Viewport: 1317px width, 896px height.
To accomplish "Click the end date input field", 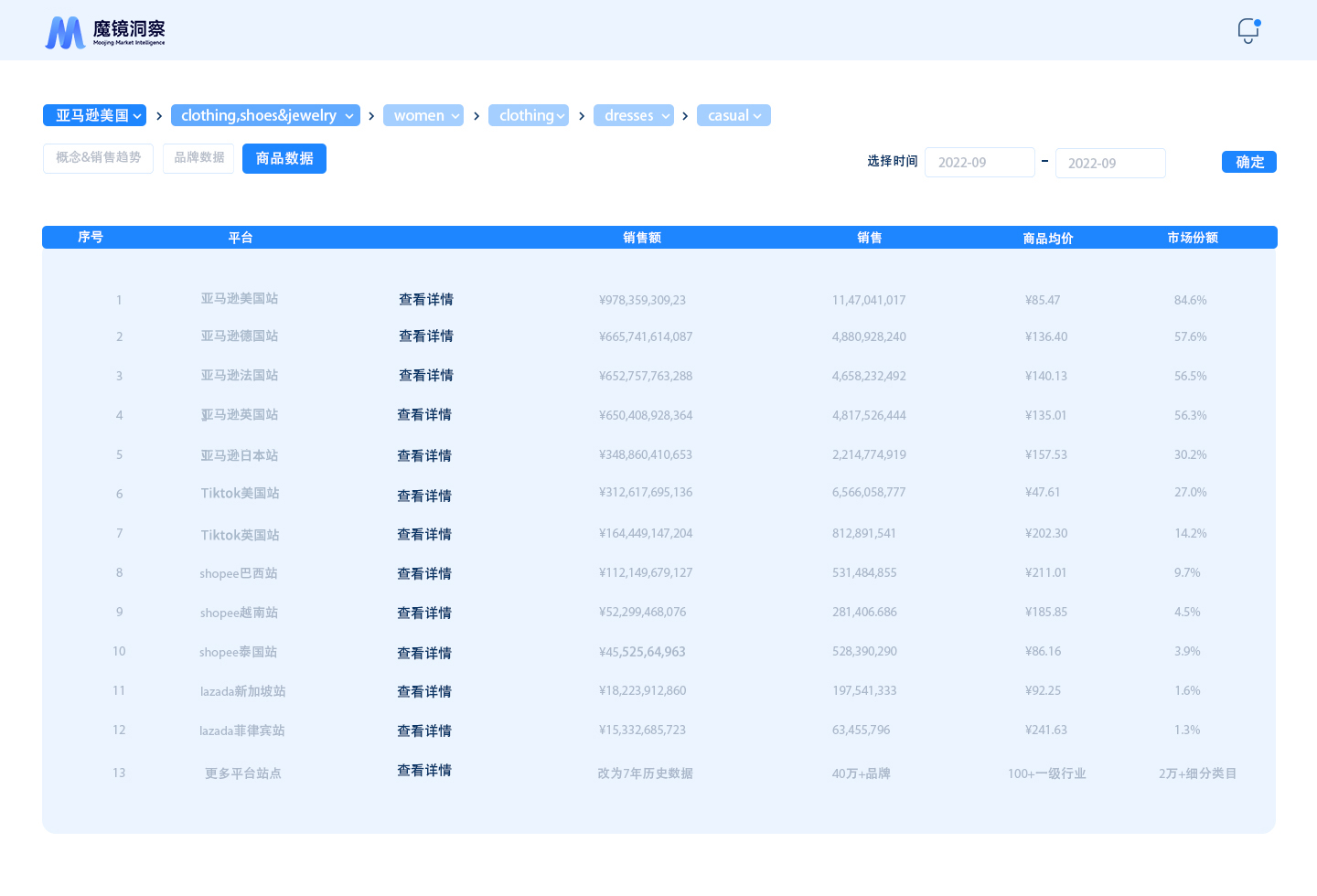I will pos(1110,164).
